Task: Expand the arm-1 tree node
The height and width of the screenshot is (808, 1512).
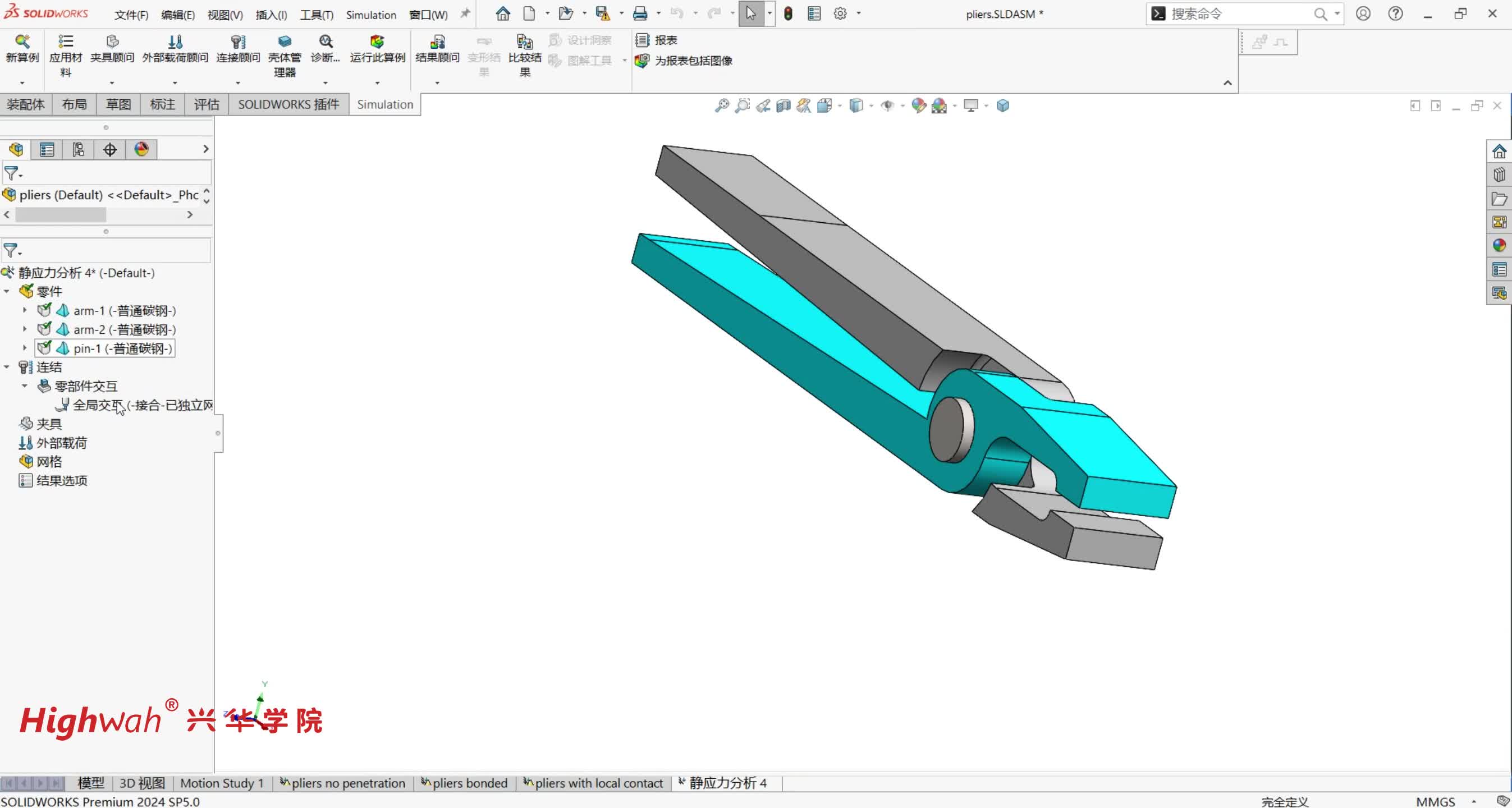Action: click(25, 310)
